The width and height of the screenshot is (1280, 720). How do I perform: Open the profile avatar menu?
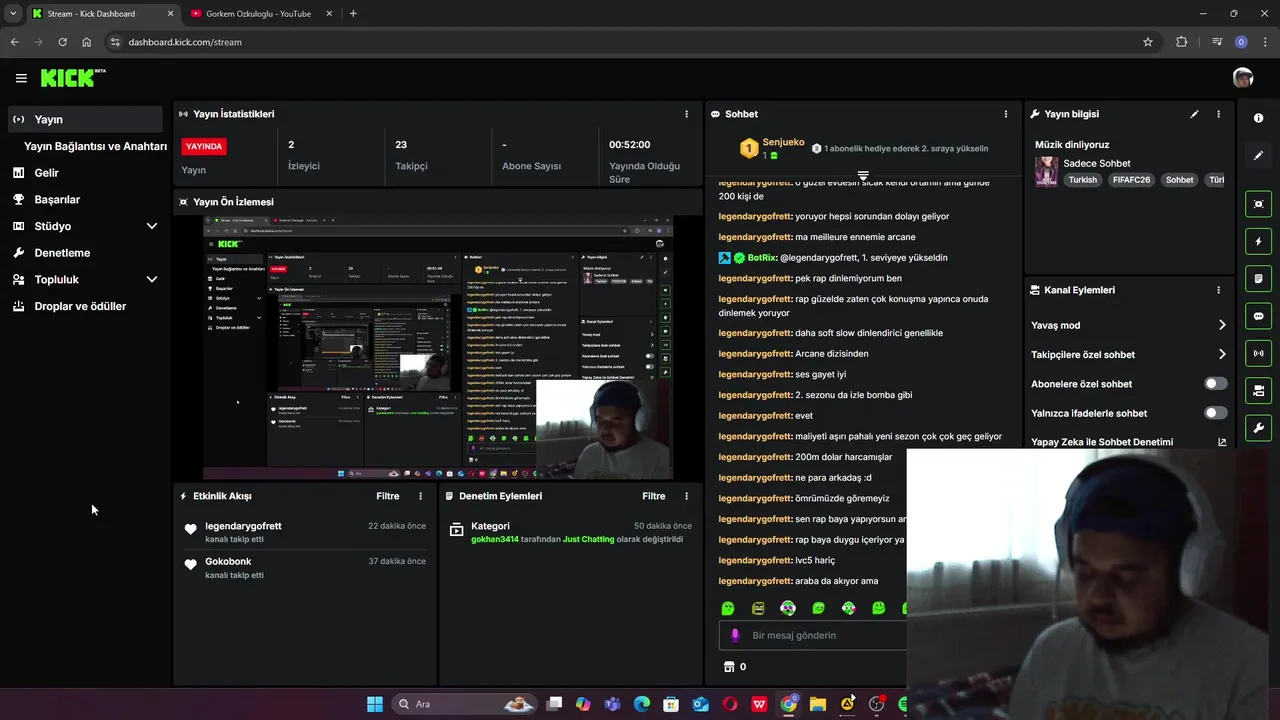(1243, 78)
